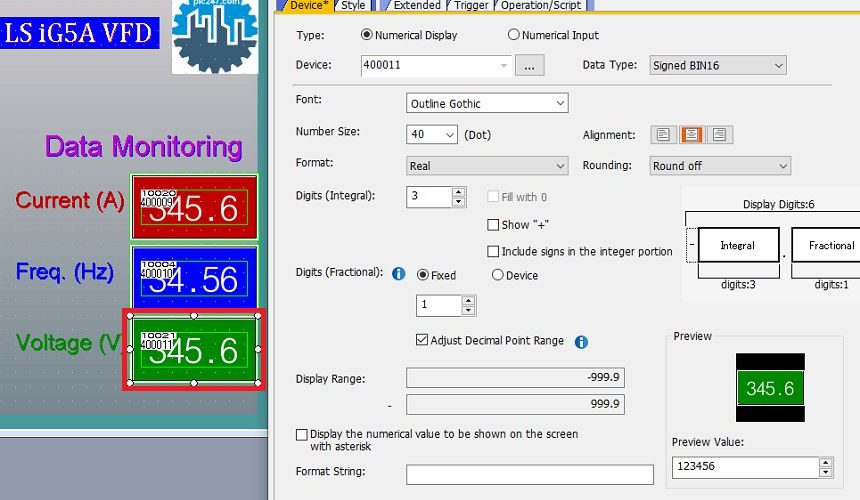Click the Integral box in digits diagram
Screen dimensions: 860x500
coord(738,245)
